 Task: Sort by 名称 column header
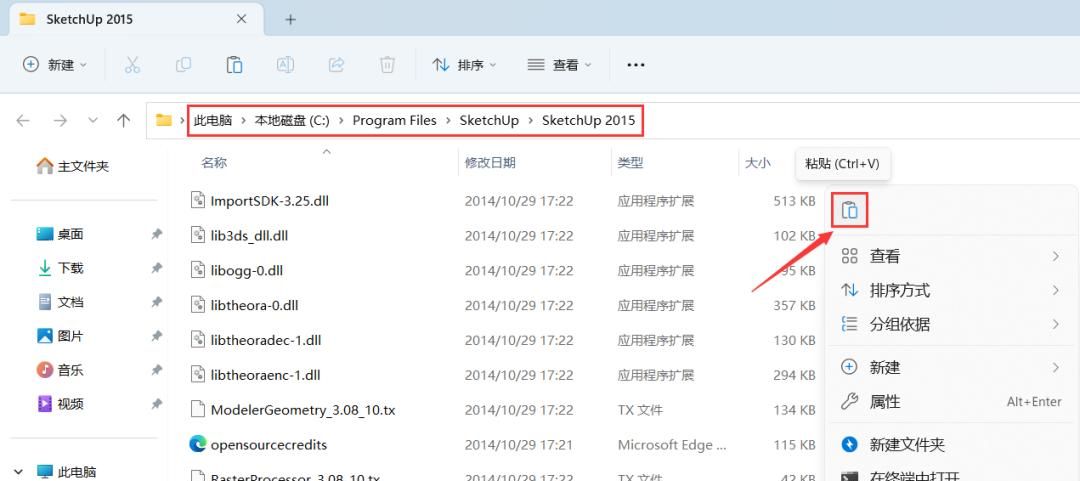(214, 163)
